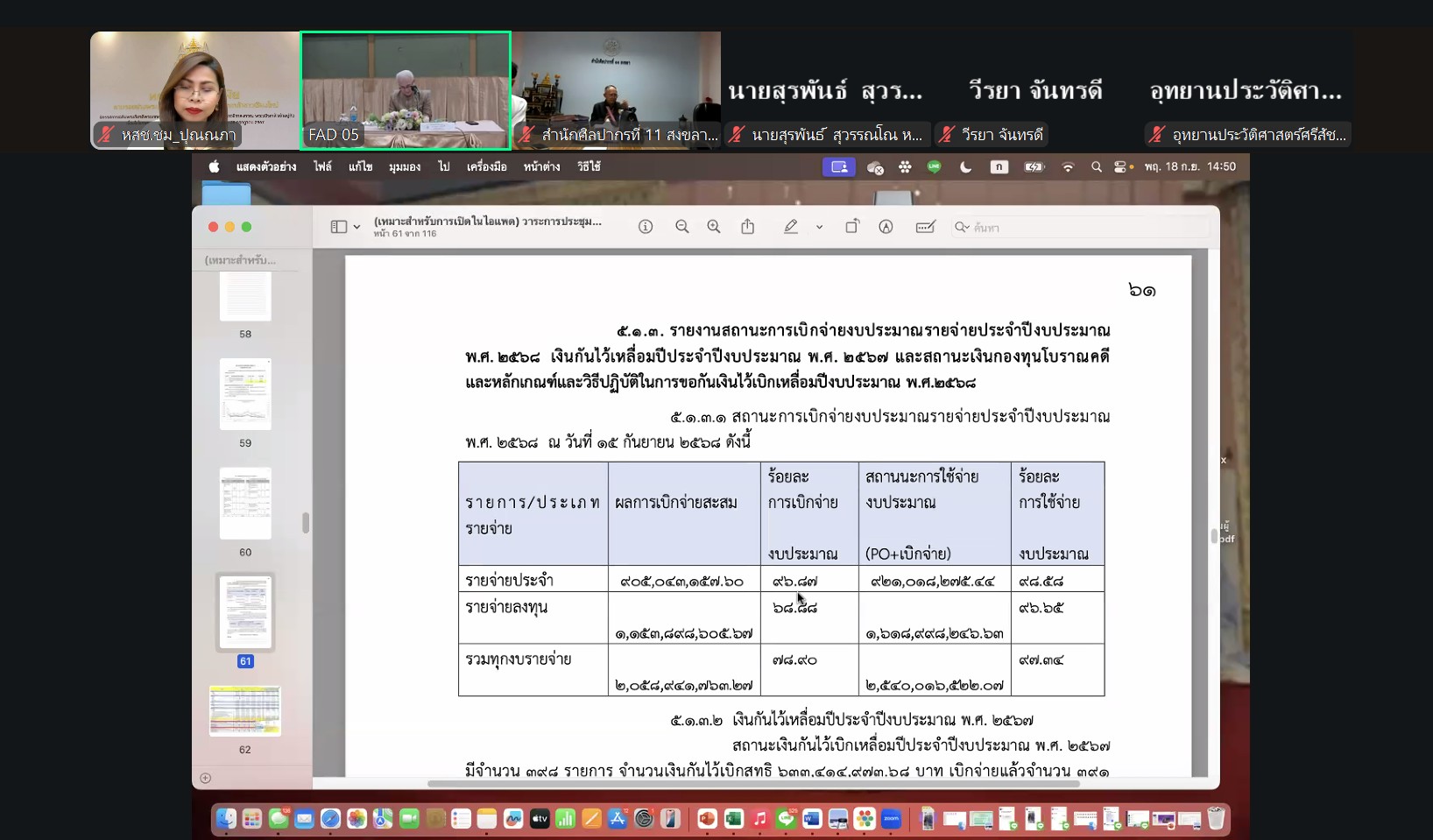Open the ไฟล์ menu

coord(322,166)
